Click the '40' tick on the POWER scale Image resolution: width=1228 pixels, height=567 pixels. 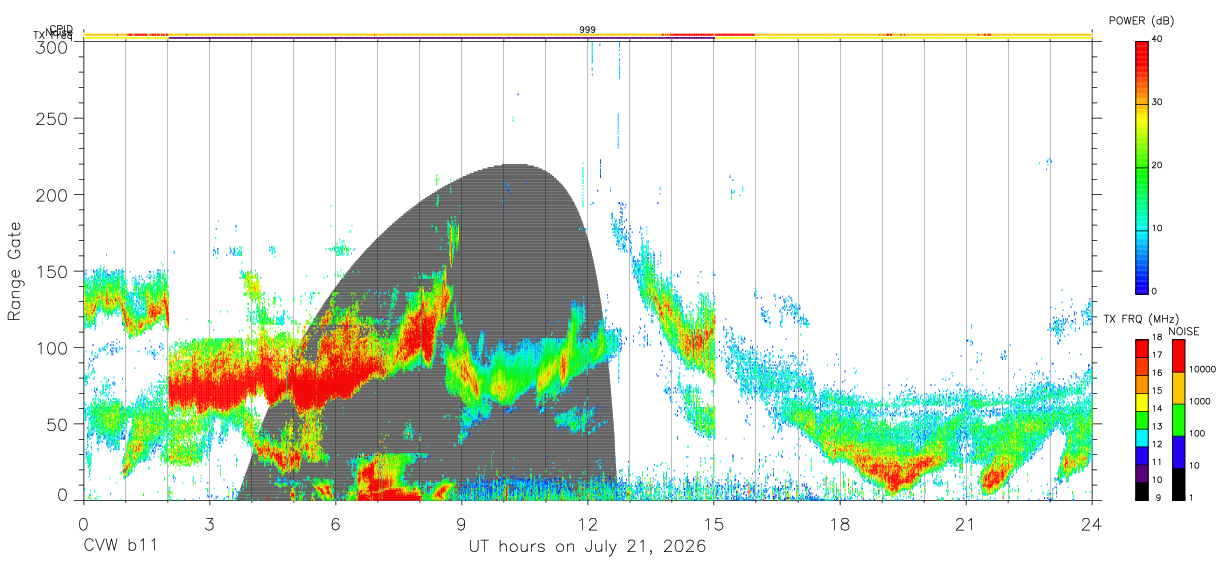(x=1157, y=39)
